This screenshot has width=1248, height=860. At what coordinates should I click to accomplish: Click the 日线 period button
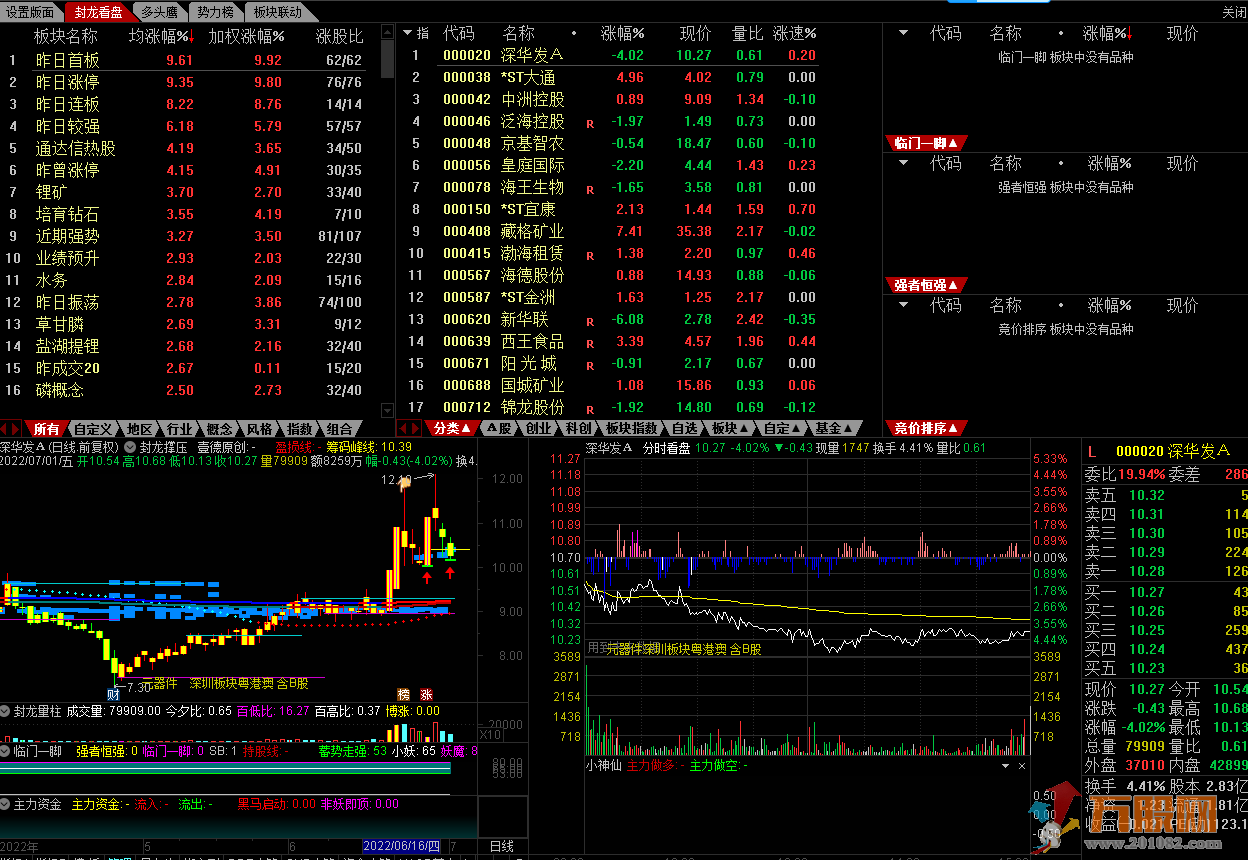[x=502, y=846]
